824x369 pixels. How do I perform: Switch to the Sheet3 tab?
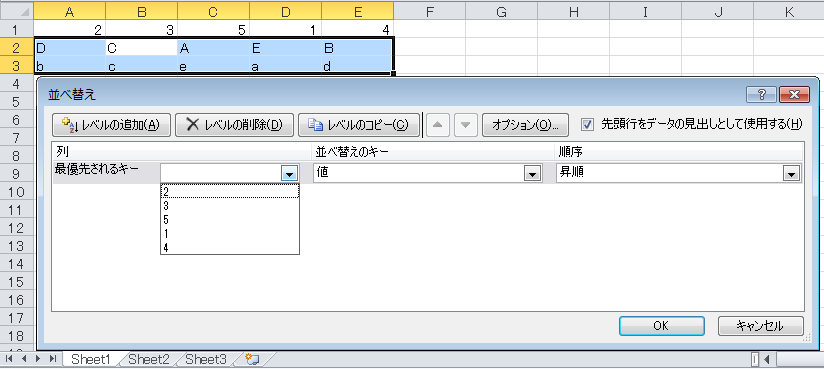pos(206,360)
